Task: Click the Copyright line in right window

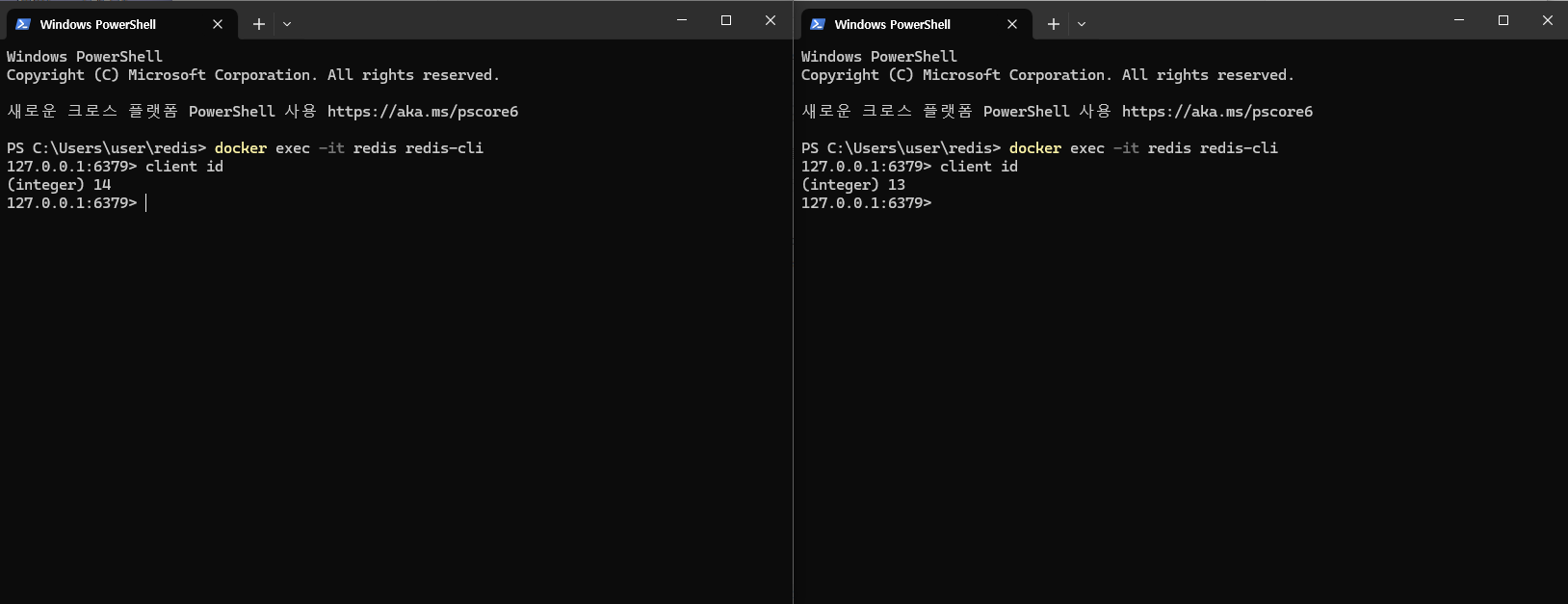Action: click(1048, 75)
